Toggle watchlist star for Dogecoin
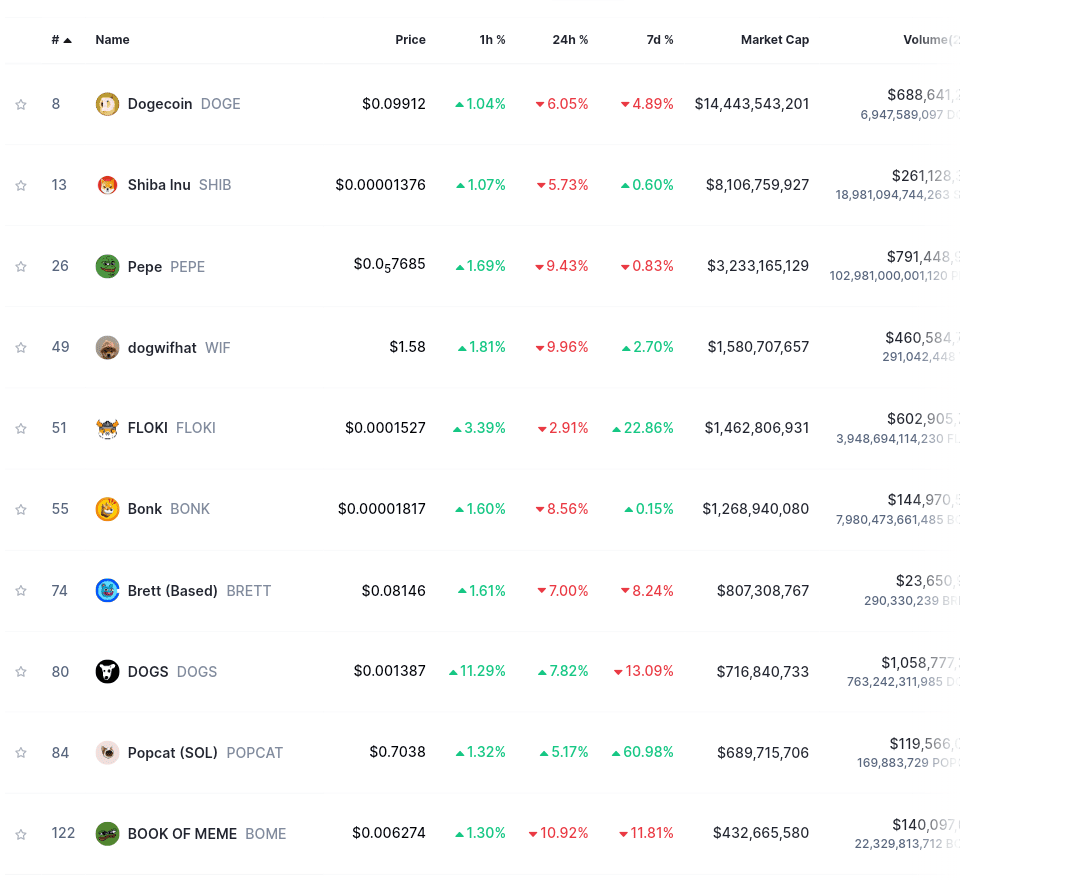 [21, 104]
